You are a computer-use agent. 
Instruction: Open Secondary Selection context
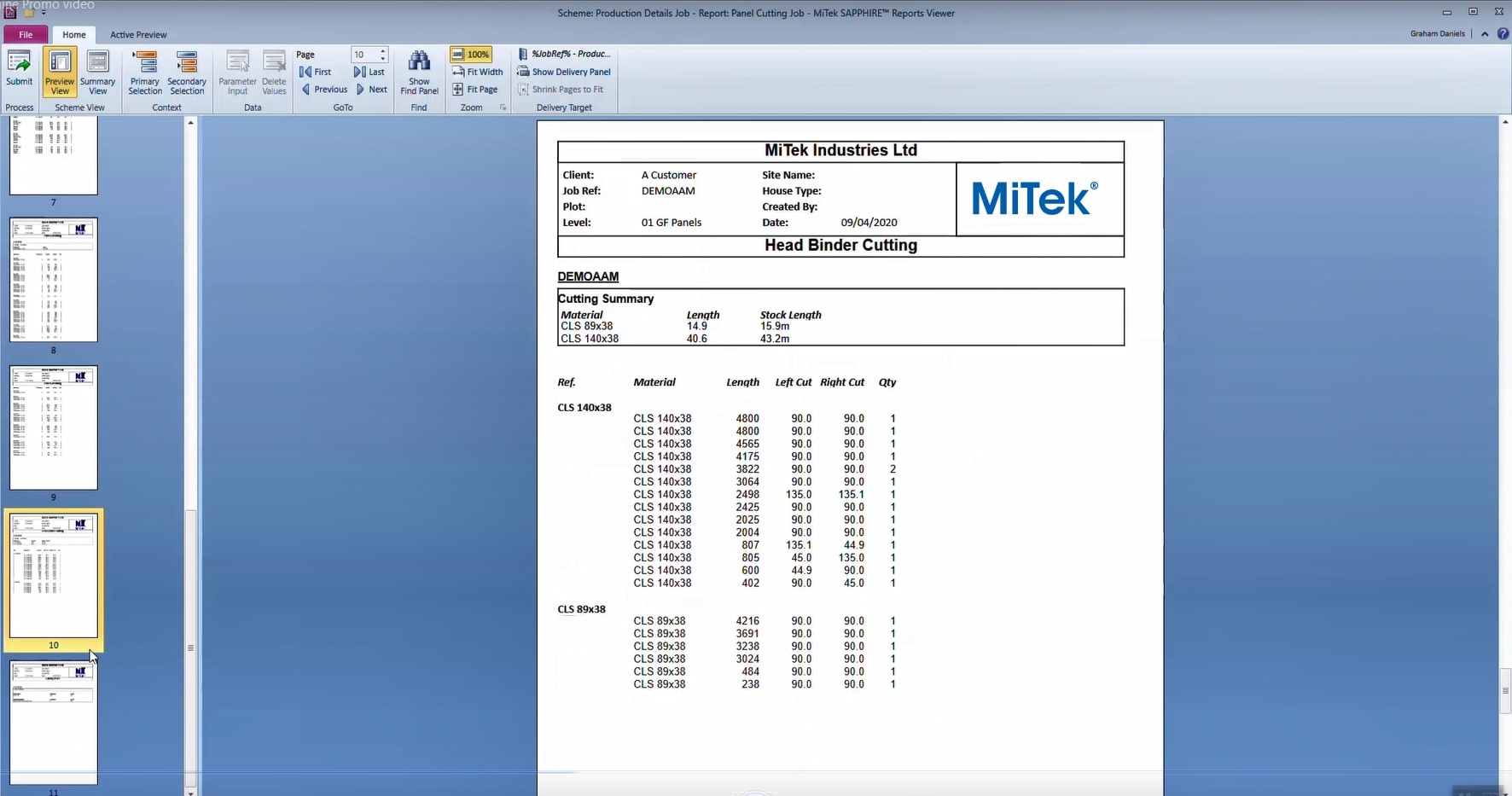point(187,73)
